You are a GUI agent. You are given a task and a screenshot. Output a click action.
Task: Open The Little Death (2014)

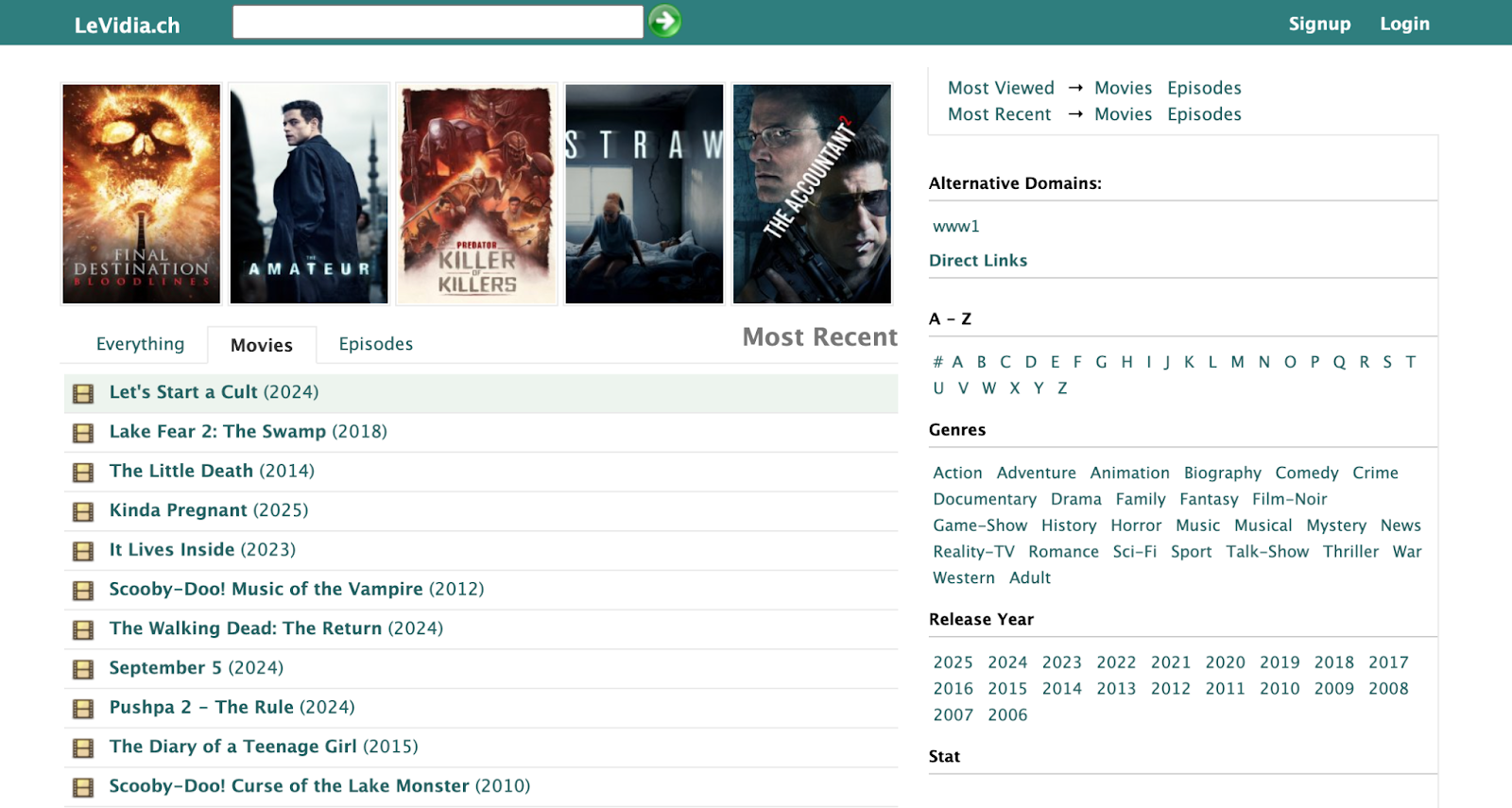[x=212, y=471]
